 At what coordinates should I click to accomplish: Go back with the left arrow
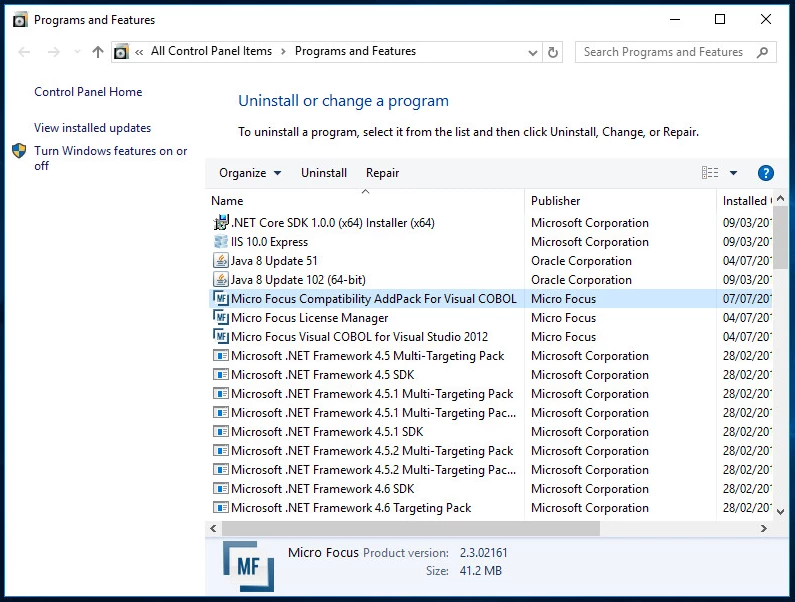point(24,52)
